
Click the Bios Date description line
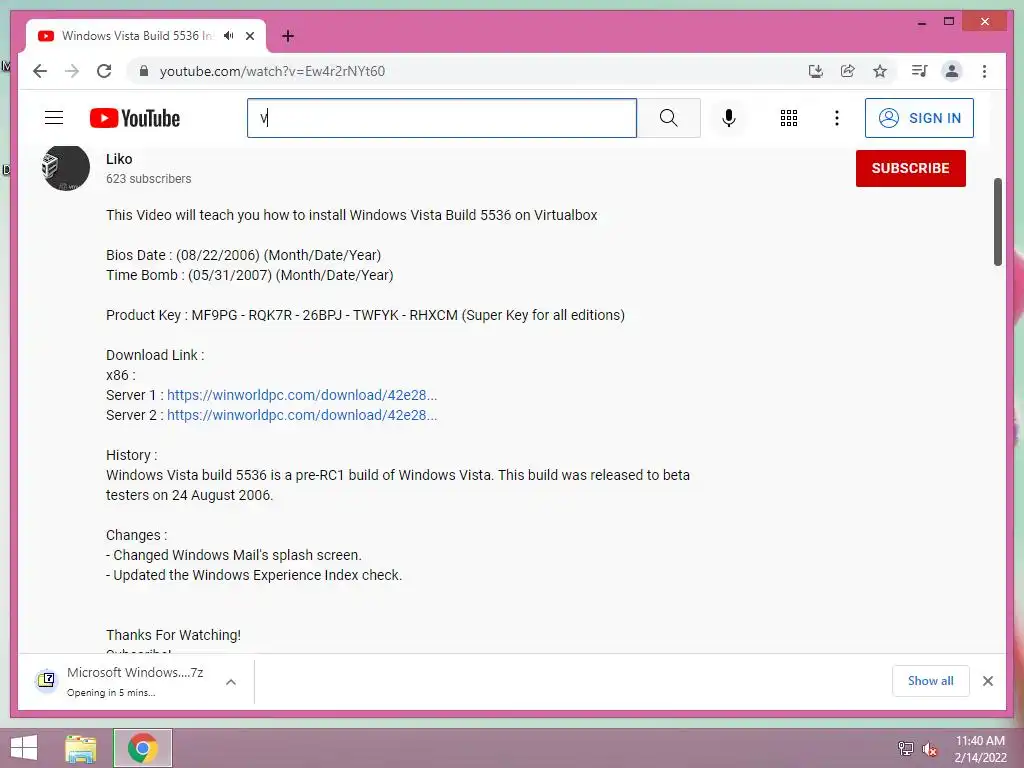pyautogui.click(x=244, y=255)
